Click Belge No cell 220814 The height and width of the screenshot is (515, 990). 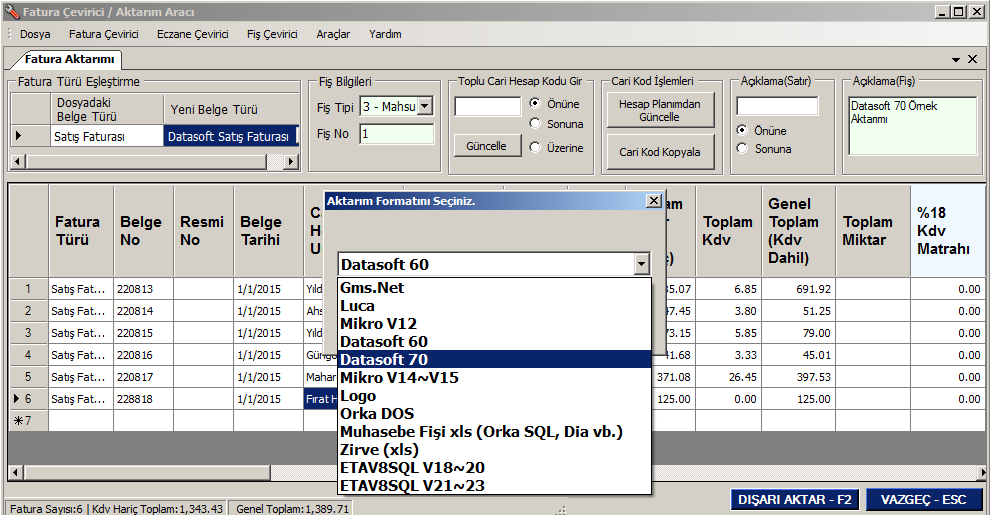[x=143, y=311]
